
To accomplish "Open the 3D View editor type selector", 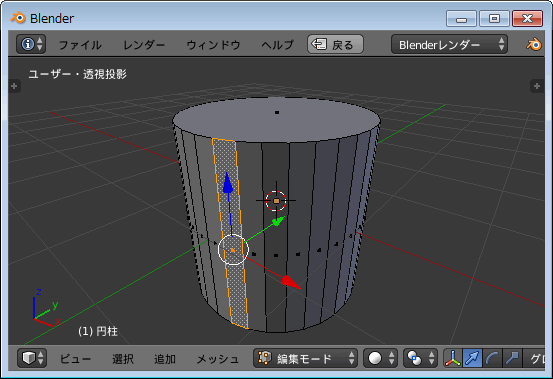I will [x=32, y=358].
